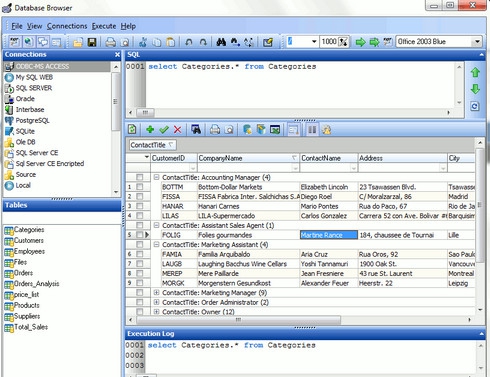
Task: Click the yellow warning icon in results toolbar
Action: 327,129
